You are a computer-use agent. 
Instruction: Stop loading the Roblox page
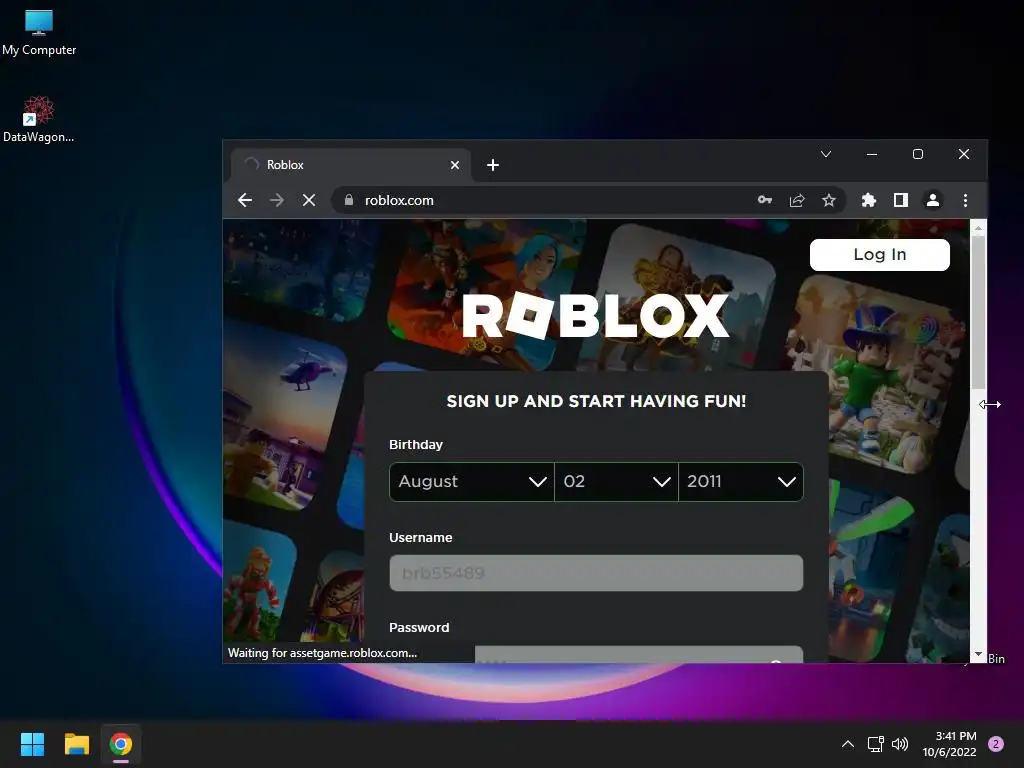tap(309, 200)
